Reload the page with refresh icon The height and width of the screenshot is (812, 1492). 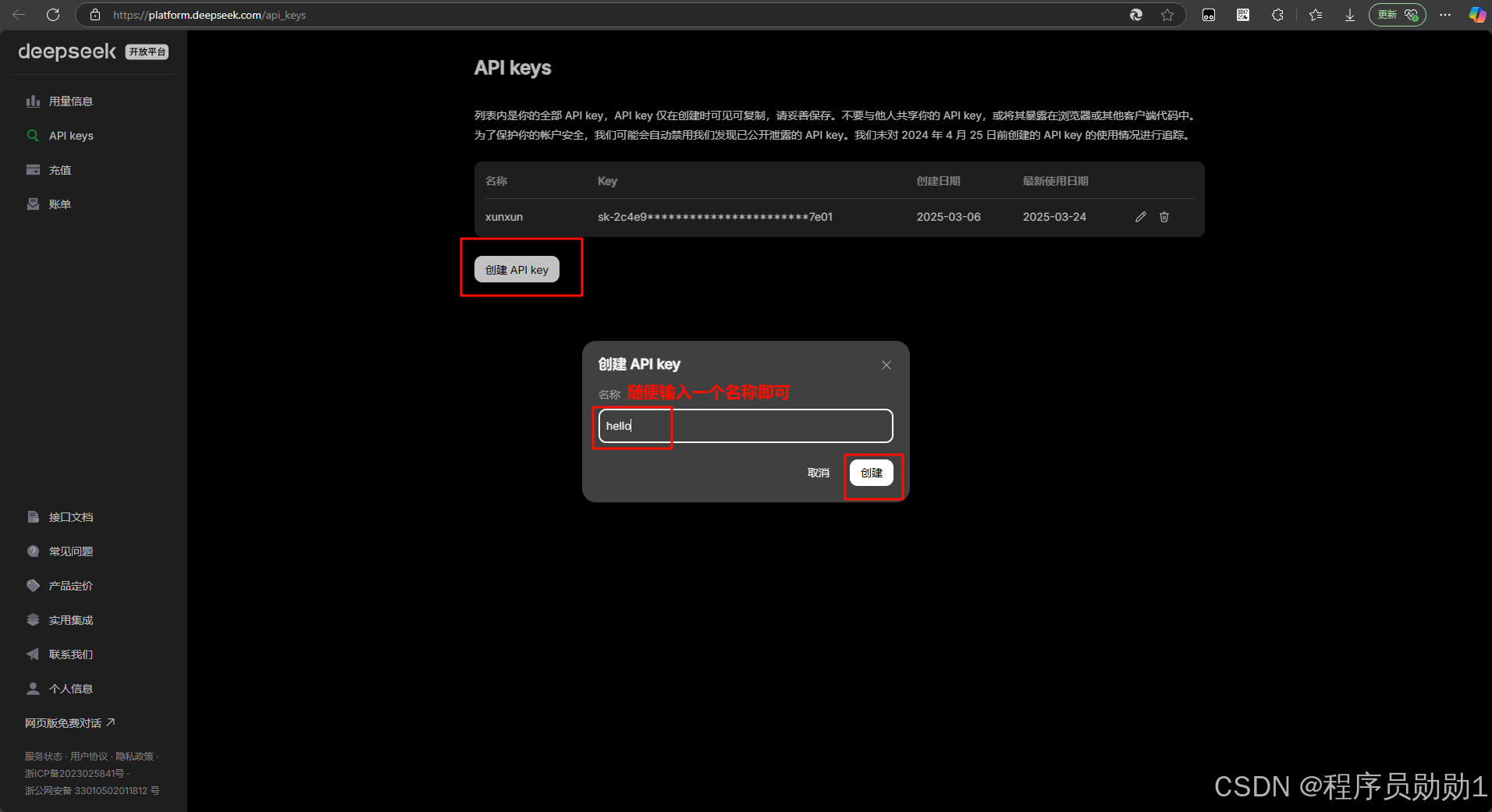pos(53,15)
